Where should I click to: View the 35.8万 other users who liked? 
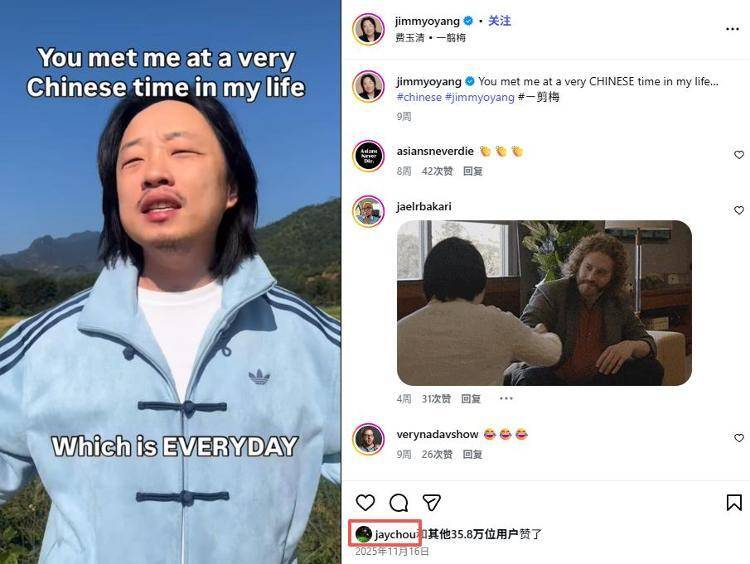click(x=473, y=534)
